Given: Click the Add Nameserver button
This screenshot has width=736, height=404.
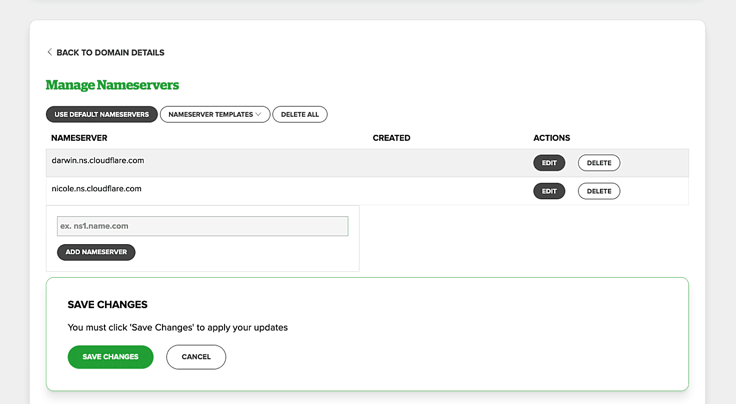Looking at the screenshot, I should tap(96, 252).
